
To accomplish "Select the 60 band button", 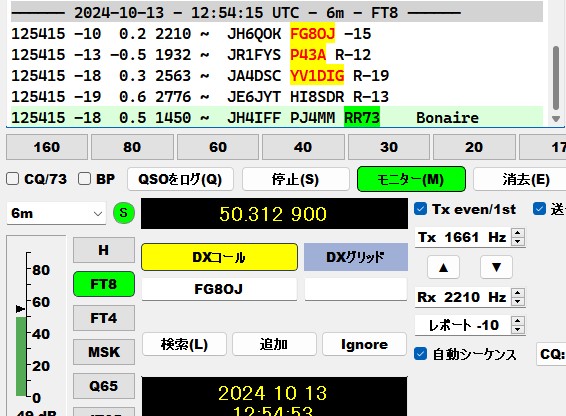I will click(x=218, y=147).
